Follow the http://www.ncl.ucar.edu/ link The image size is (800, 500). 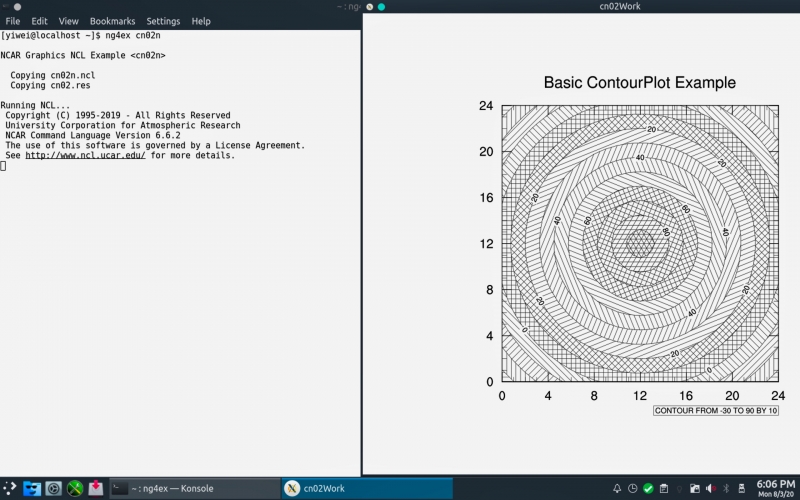coord(85,156)
